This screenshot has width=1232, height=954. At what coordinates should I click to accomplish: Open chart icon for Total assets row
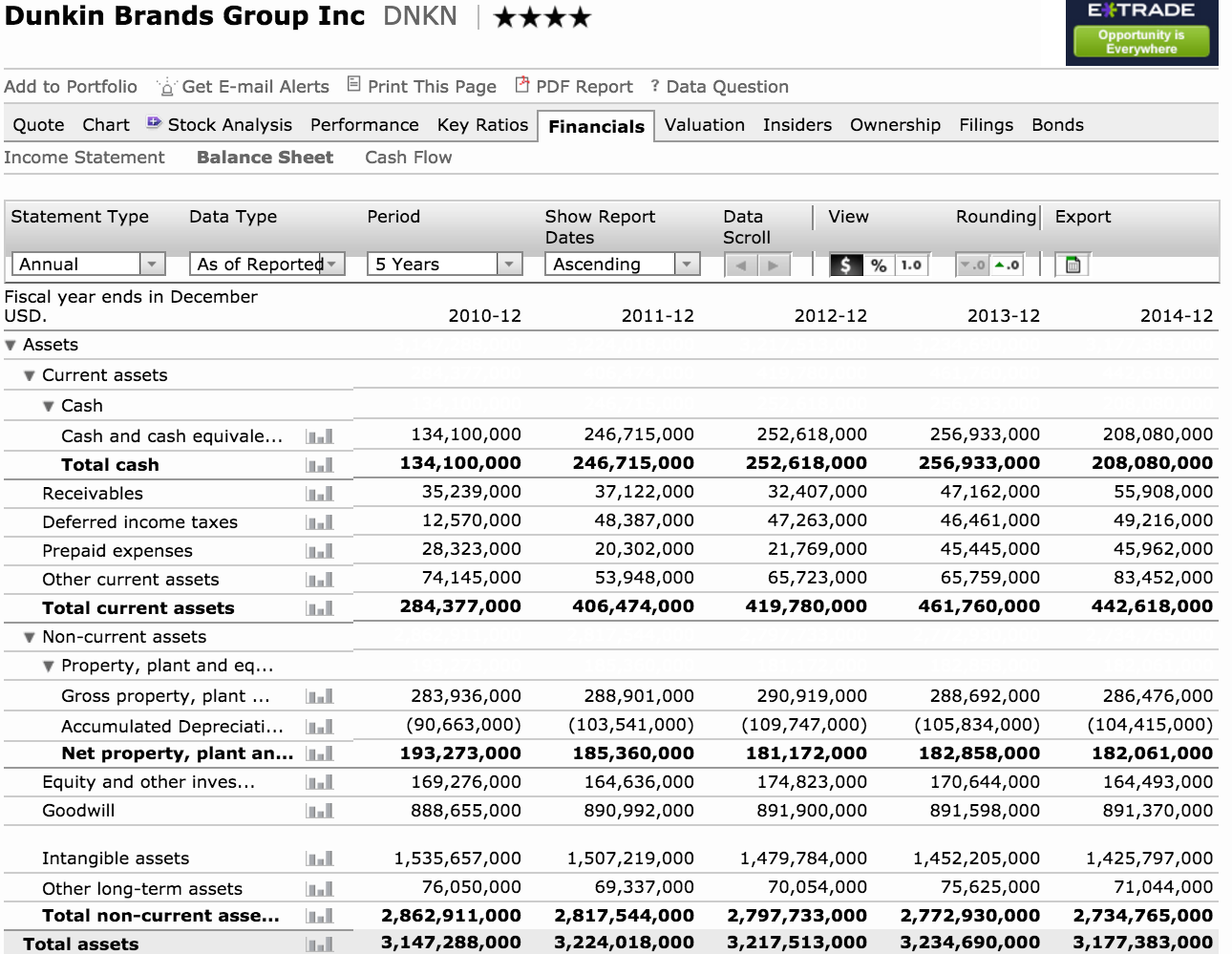point(320,944)
